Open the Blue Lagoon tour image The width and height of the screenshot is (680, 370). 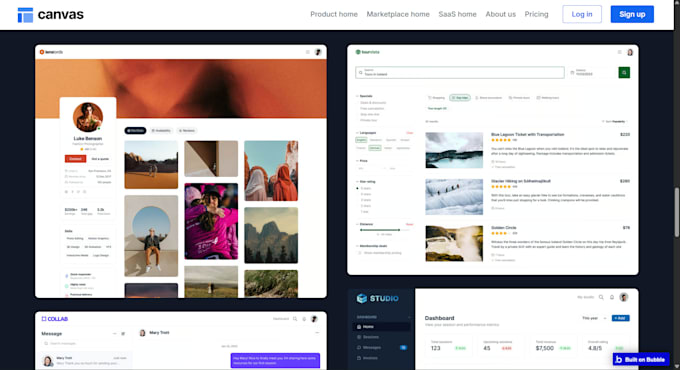pyautogui.click(x=454, y=150)
